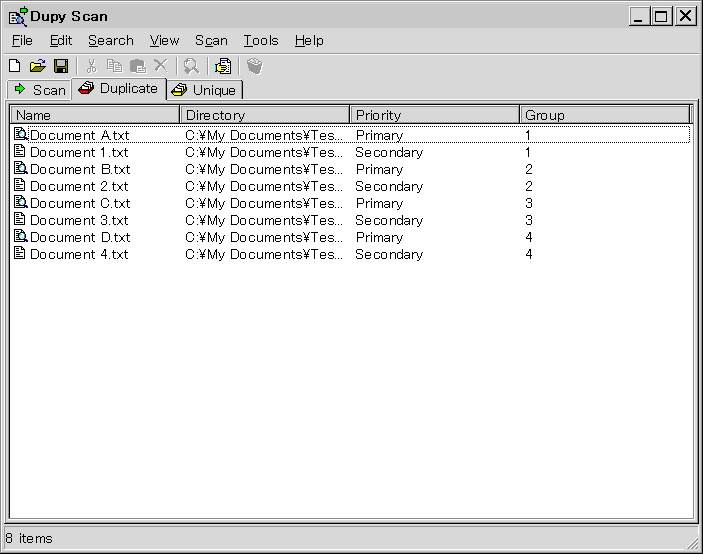The height and width of the screenshot is (554, 703).
Task: Sort by the Group column header
Action: tap(604, 115)
